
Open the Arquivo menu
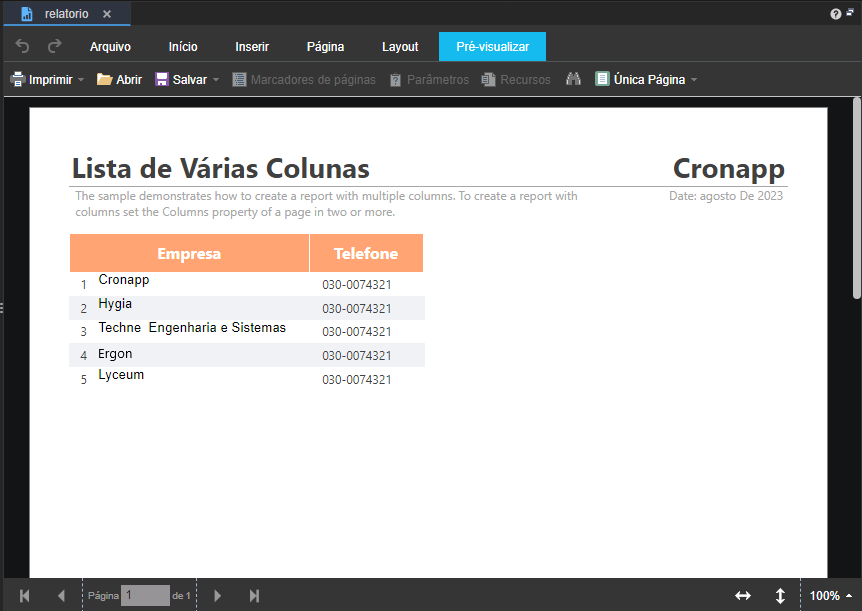110,47
